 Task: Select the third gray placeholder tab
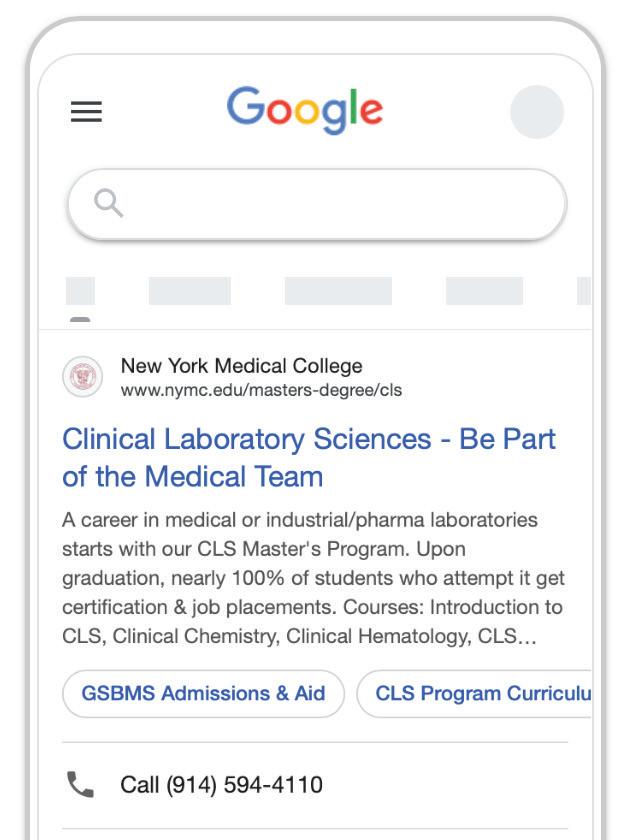point(338,291)
